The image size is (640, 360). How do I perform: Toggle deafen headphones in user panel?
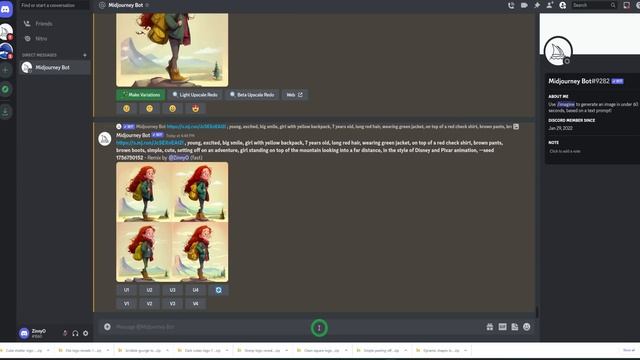click(75, 333)
